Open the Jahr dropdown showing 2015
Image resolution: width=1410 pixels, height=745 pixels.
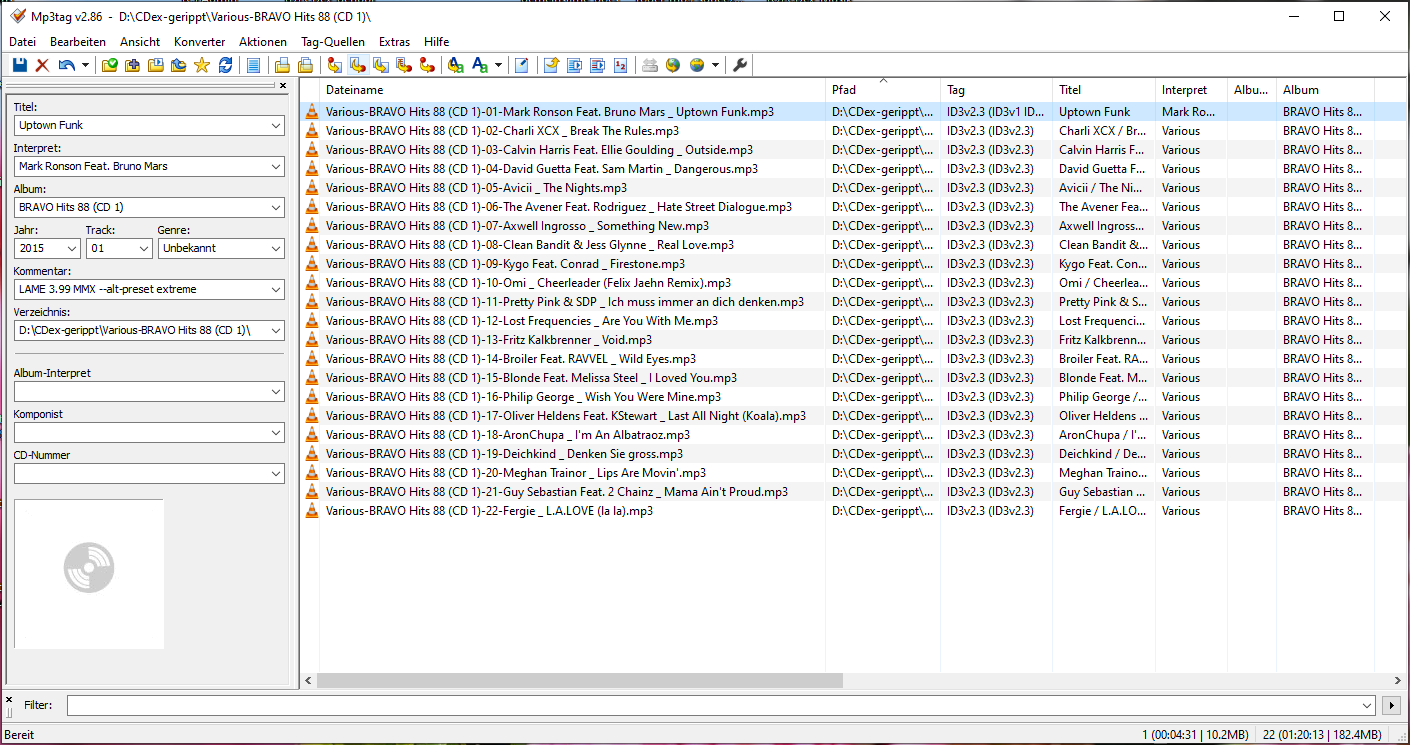(72, 248)
